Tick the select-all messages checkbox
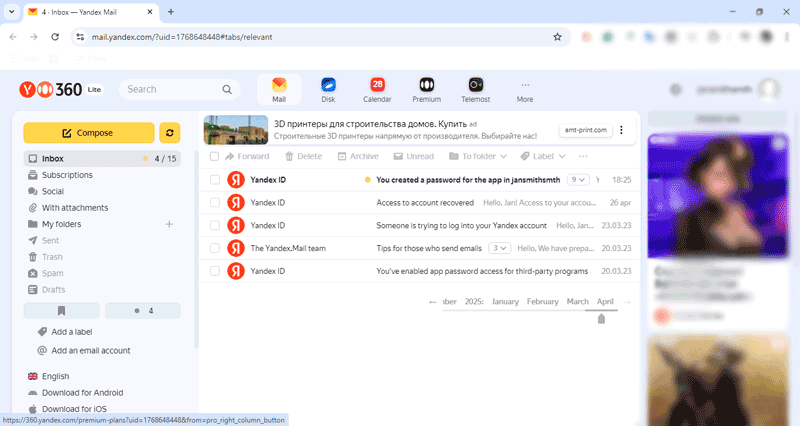The width and height of the screenshot is (800, 426). (x=214, y=156)
